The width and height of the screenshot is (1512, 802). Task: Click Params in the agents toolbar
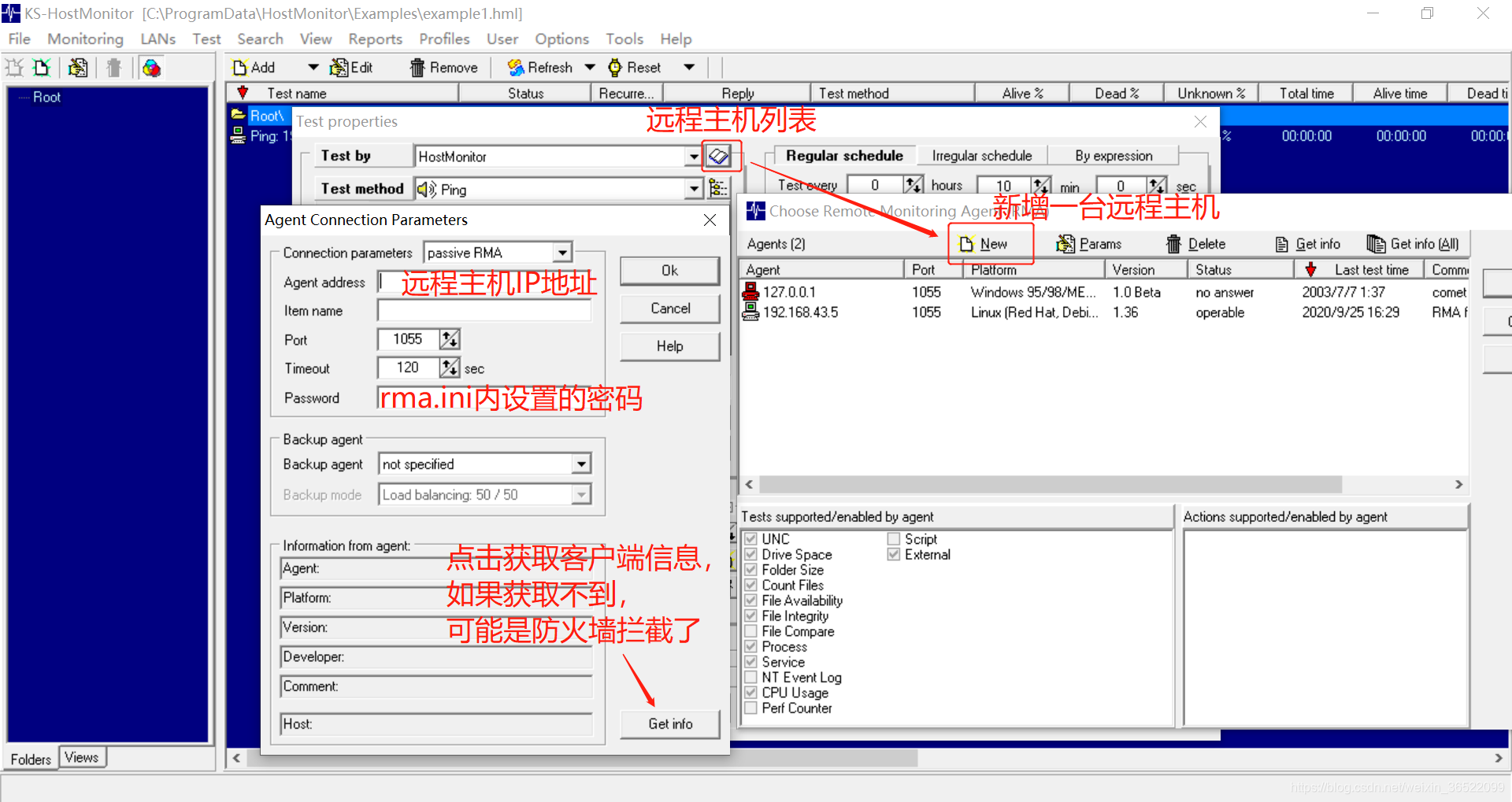(1089, 244)
